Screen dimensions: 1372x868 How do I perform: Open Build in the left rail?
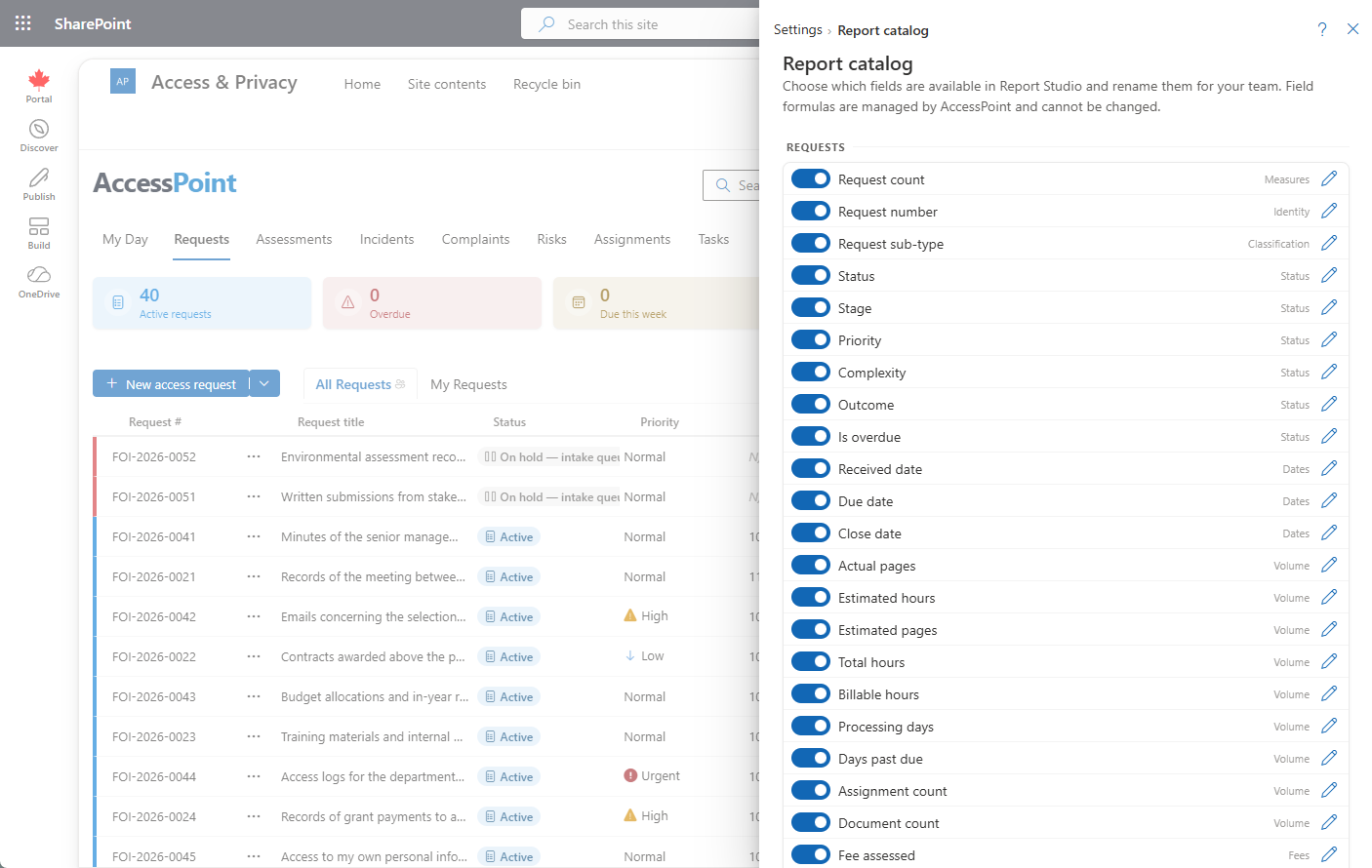[39, 233]
